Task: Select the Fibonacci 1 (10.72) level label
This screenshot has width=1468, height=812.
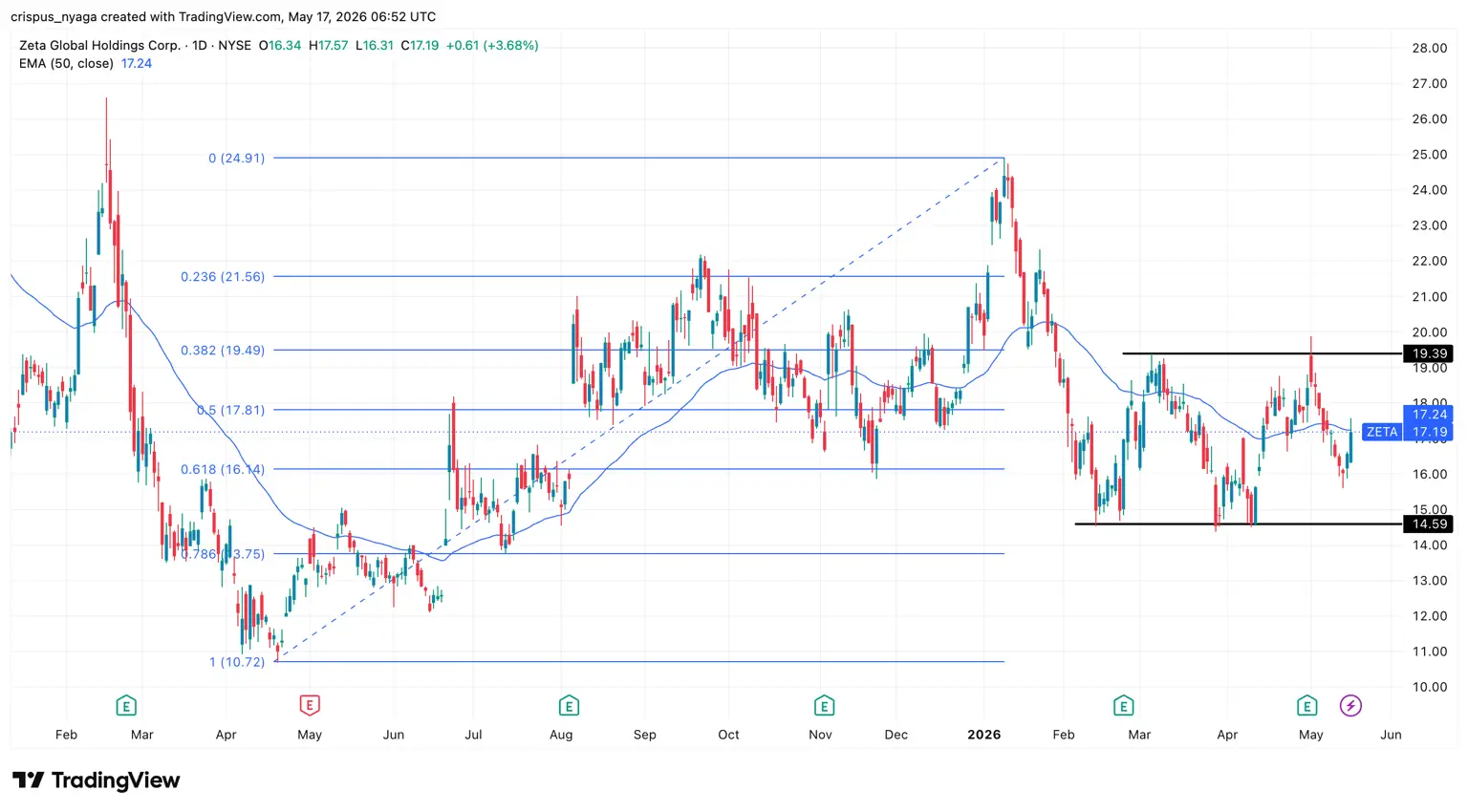Action: point(237,662)
